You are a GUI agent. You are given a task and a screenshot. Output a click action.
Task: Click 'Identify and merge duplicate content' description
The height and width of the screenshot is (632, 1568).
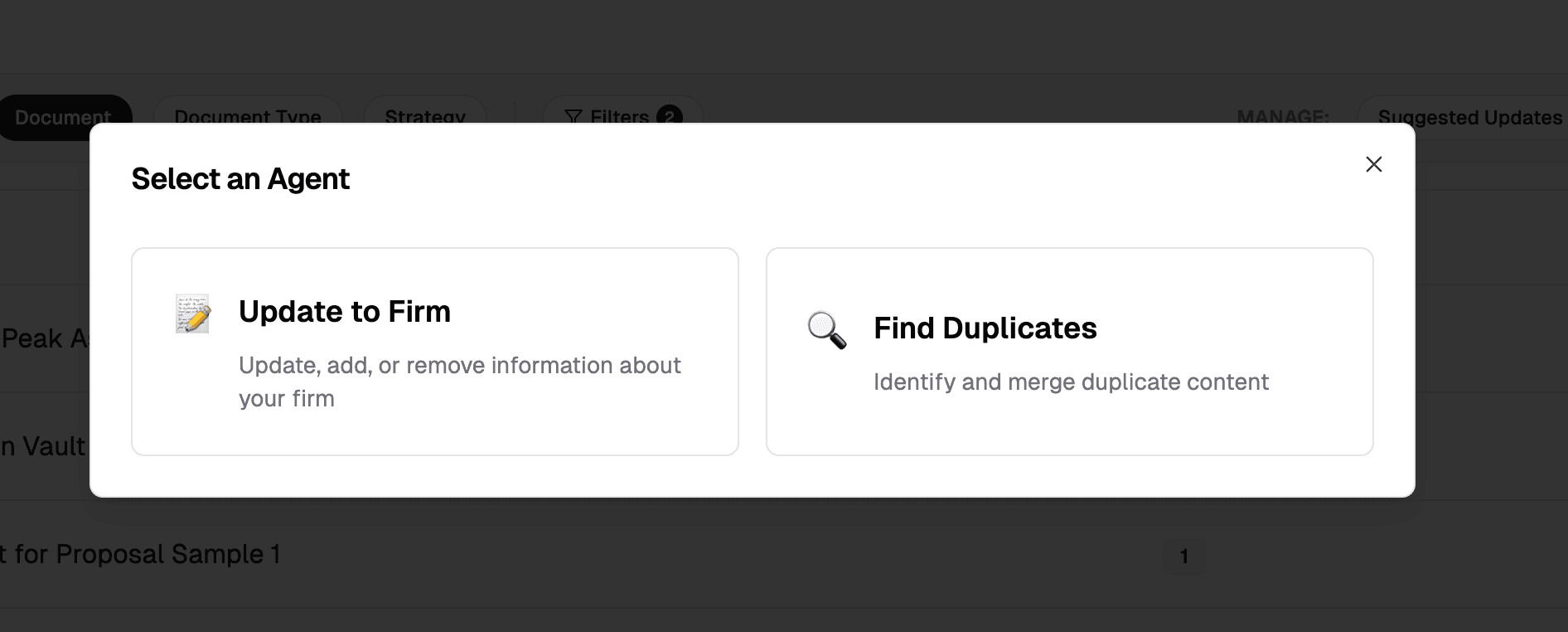[1071, 382]
